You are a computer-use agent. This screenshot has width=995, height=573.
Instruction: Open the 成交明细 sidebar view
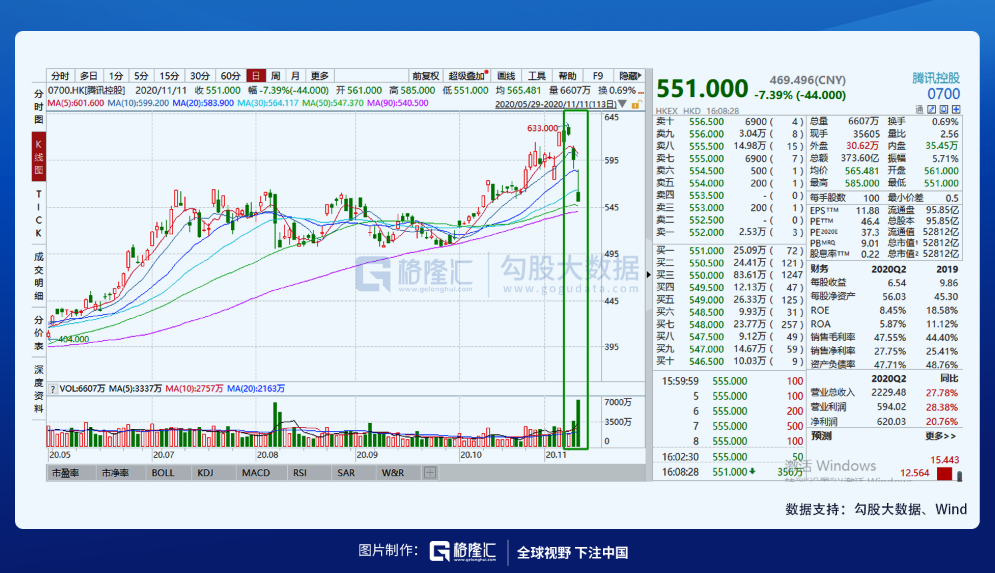click(39, 275)
